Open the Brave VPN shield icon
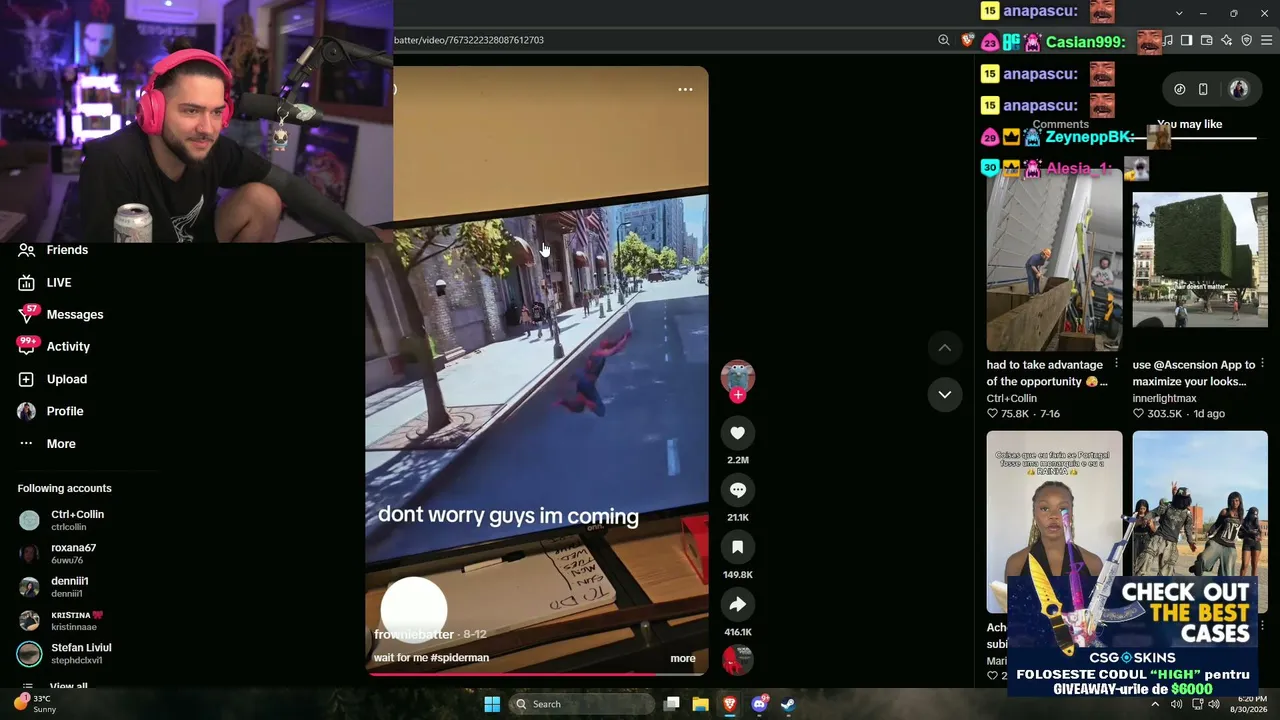The height and width of the screenshot is (720, 1280). [1246, 40]
